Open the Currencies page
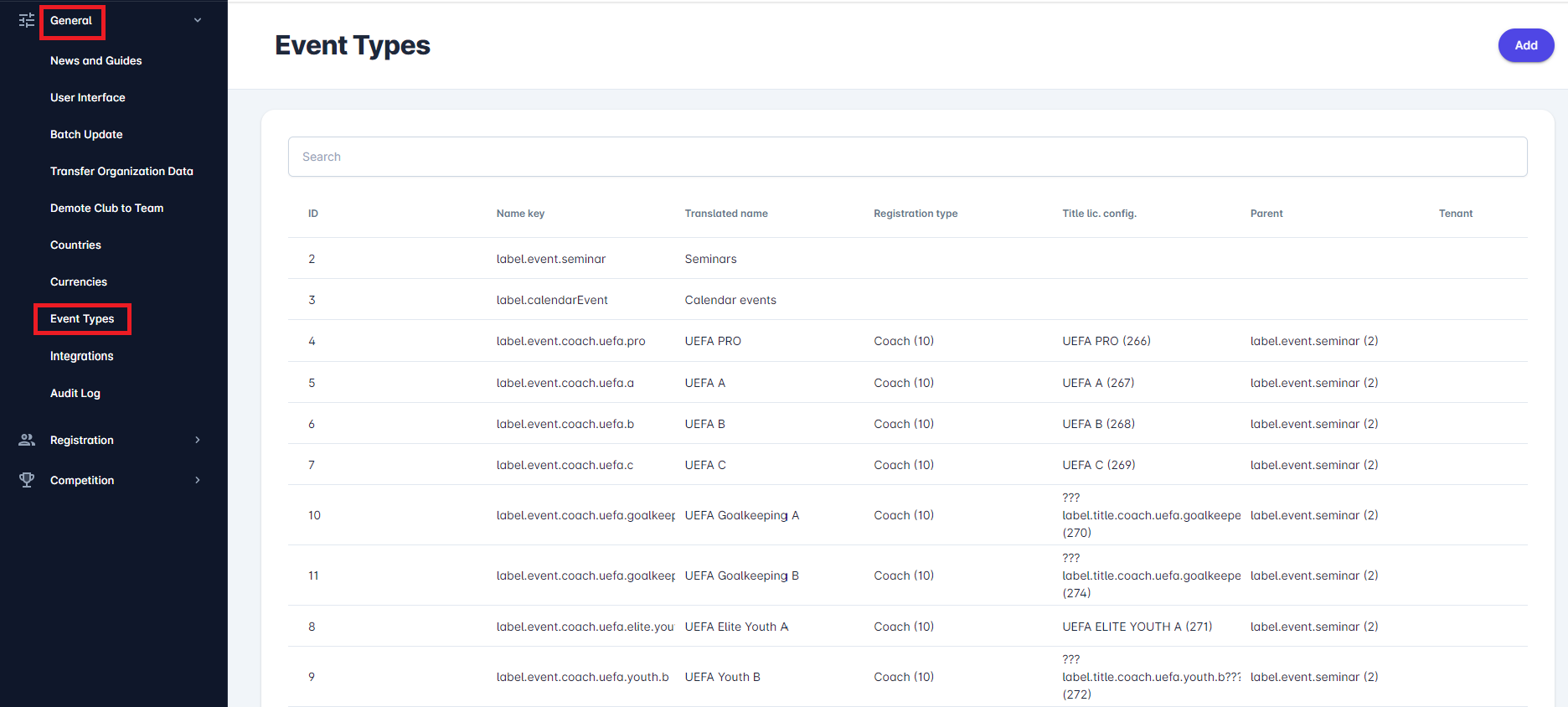This screenshot has height=707, width=1568. [x=79, y=281]
